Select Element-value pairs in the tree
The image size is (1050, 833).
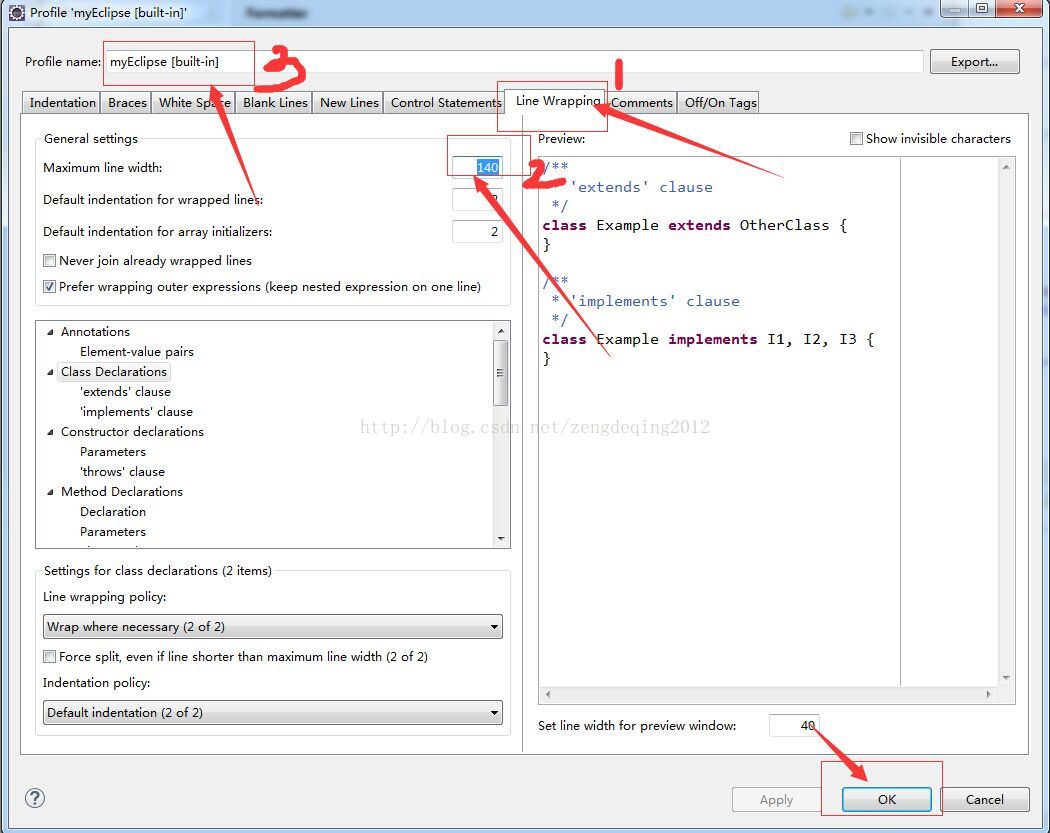pos(137,352)
